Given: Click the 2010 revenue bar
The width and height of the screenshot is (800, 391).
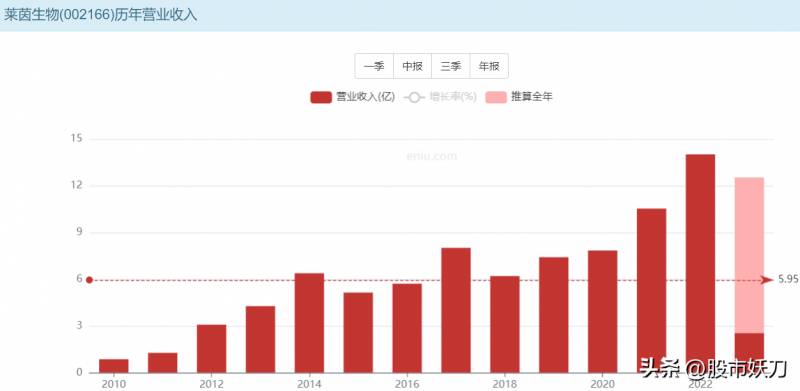Looking at the screenshot, I should coord(114,366).
